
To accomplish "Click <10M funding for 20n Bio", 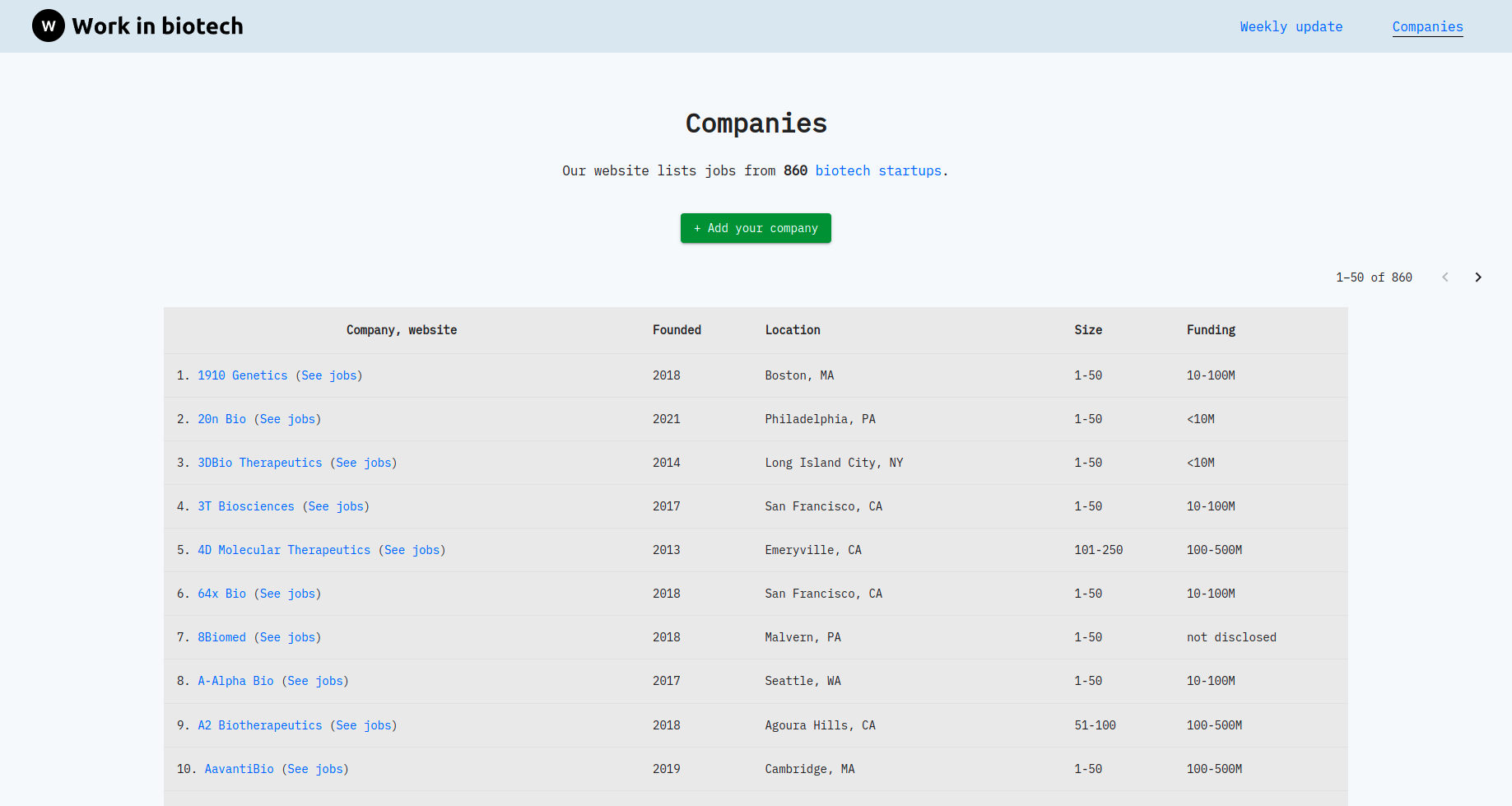I will (1200, 419).
